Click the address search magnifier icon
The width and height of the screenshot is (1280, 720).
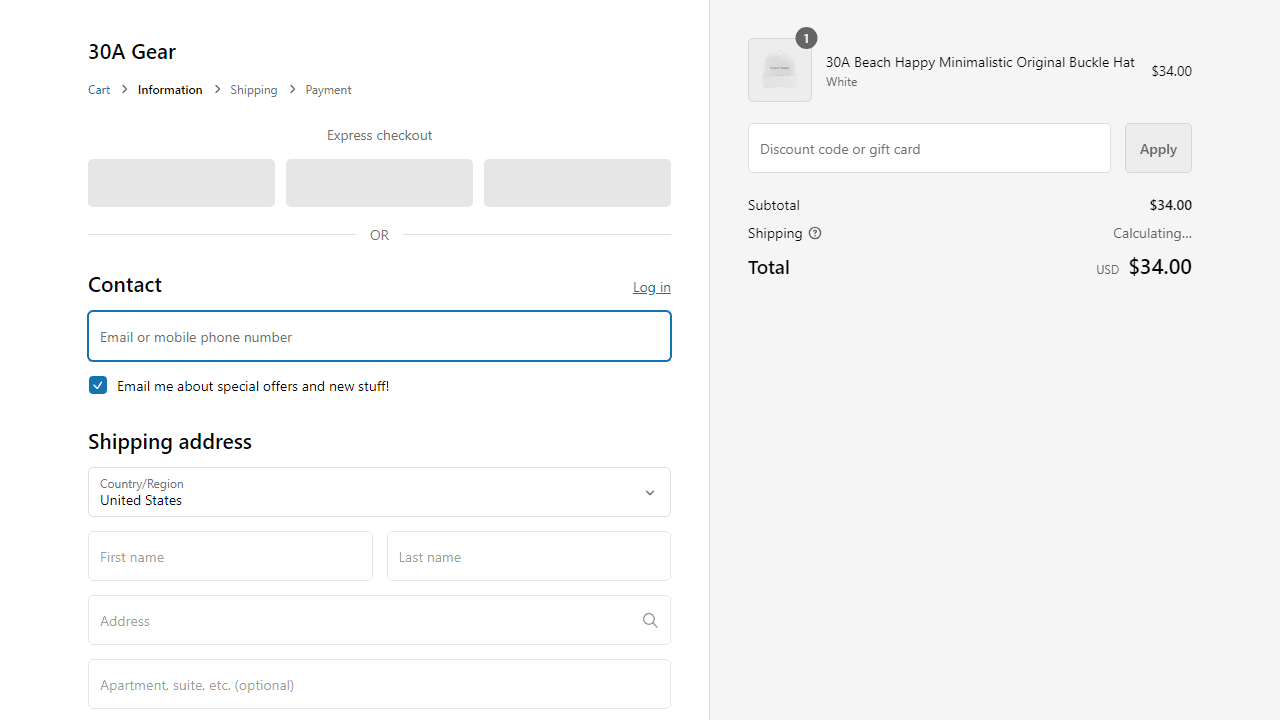(650, 620)
